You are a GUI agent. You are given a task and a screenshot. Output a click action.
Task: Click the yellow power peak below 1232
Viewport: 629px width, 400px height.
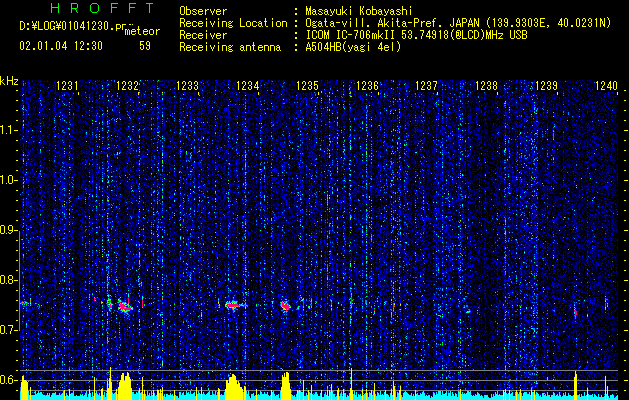tap(125, 385)
